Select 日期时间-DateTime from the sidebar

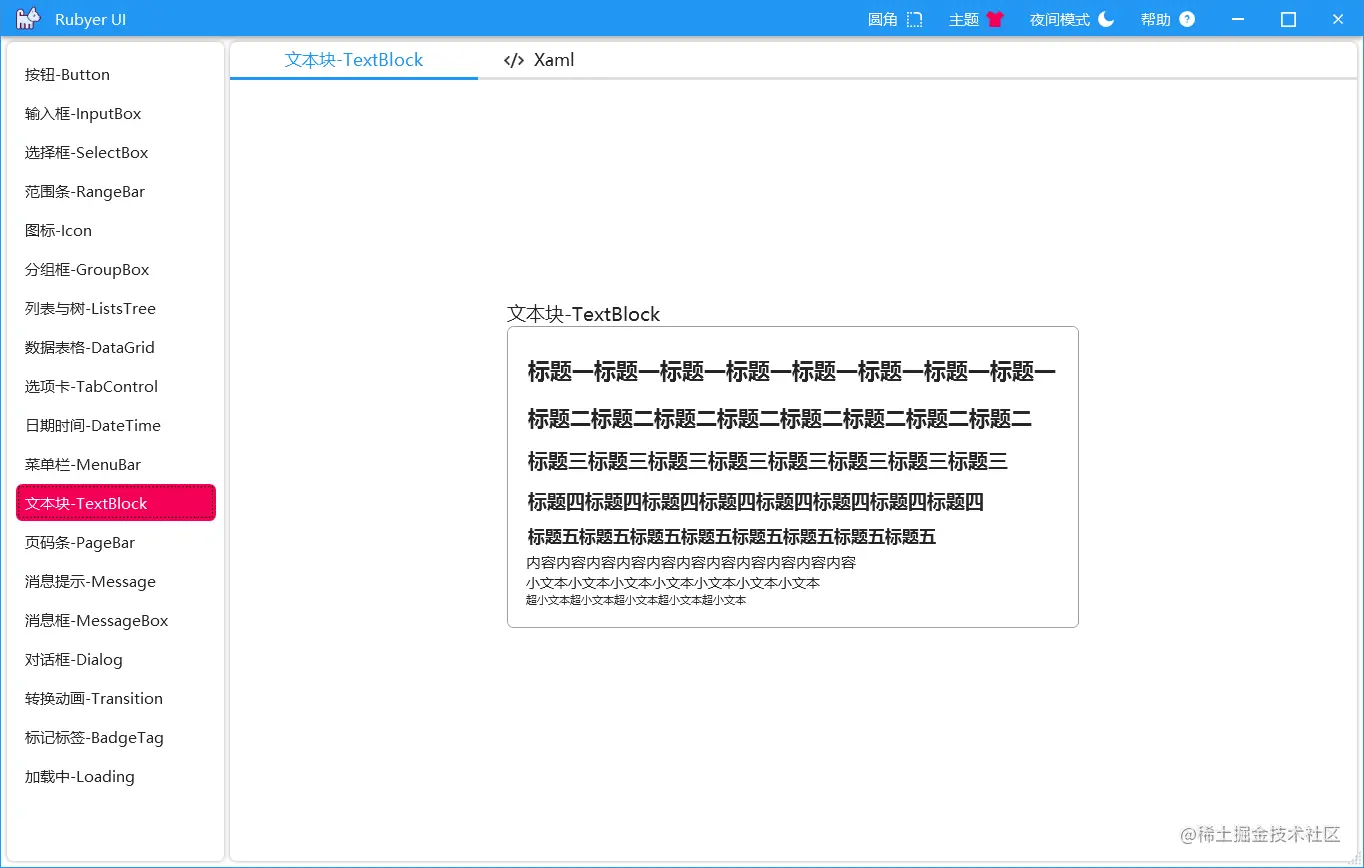91,425
